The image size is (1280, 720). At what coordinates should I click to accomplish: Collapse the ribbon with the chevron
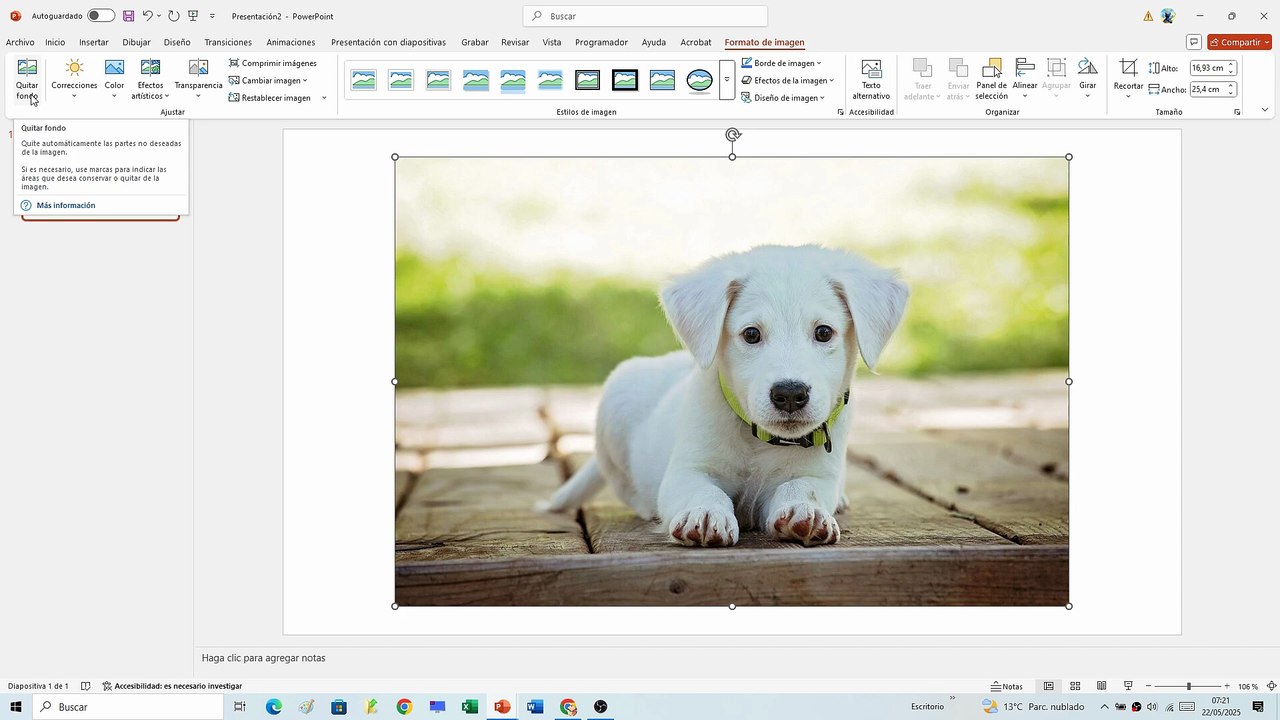point(1265,110)
